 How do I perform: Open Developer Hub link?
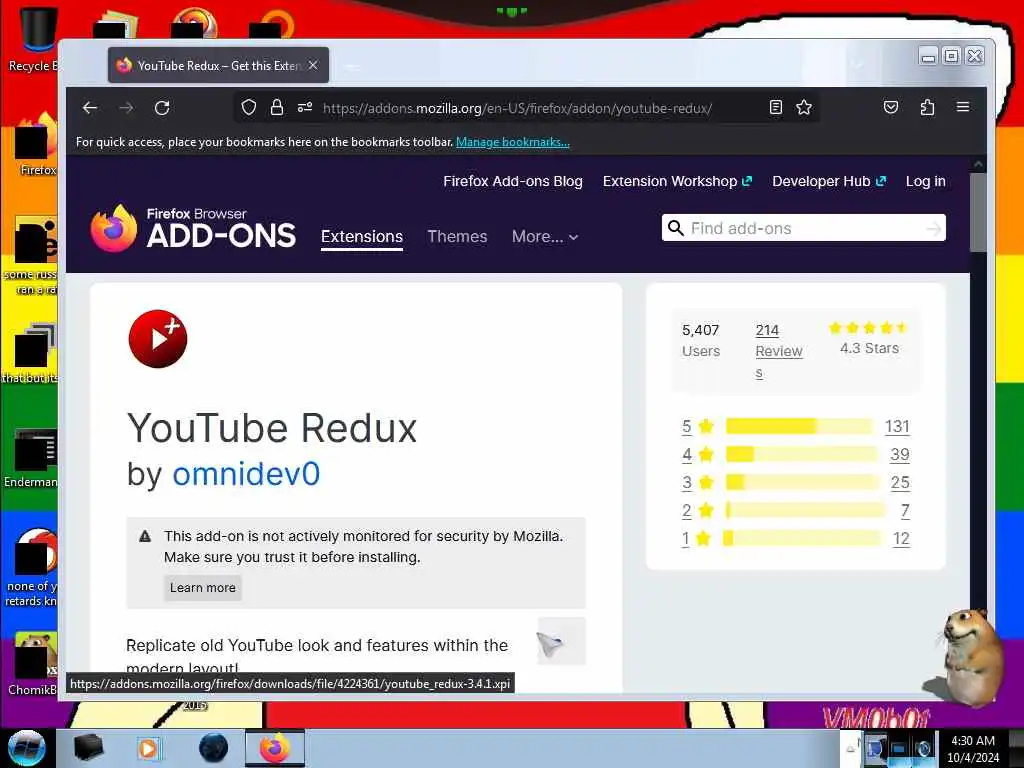(x=829, y=182)
